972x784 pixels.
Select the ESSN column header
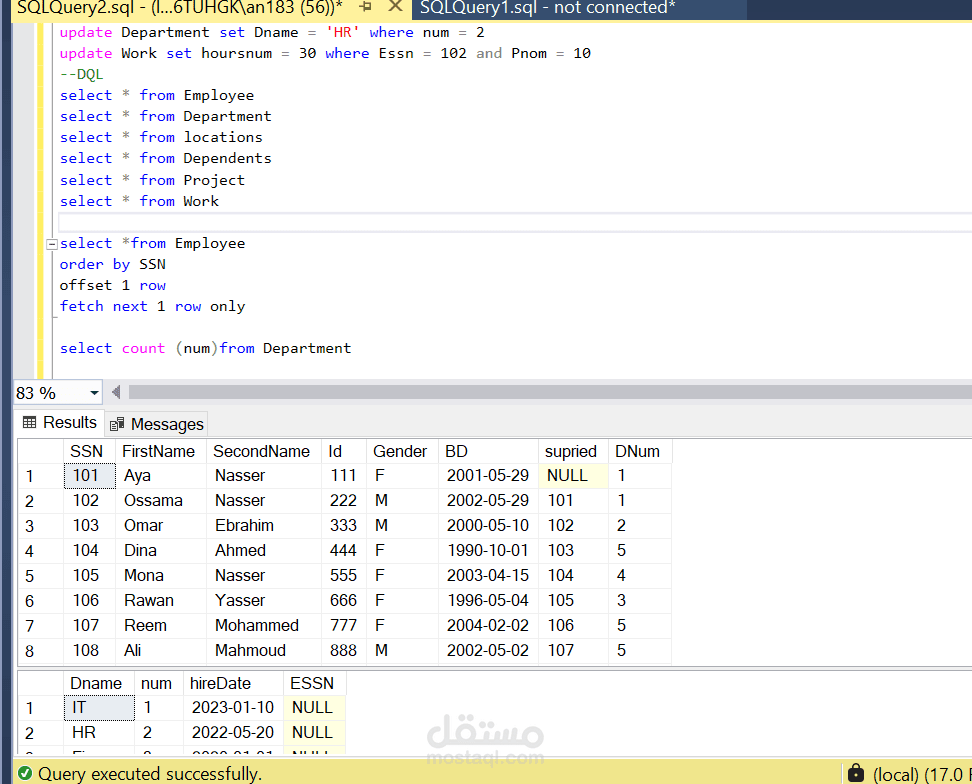tap(314, 683)
